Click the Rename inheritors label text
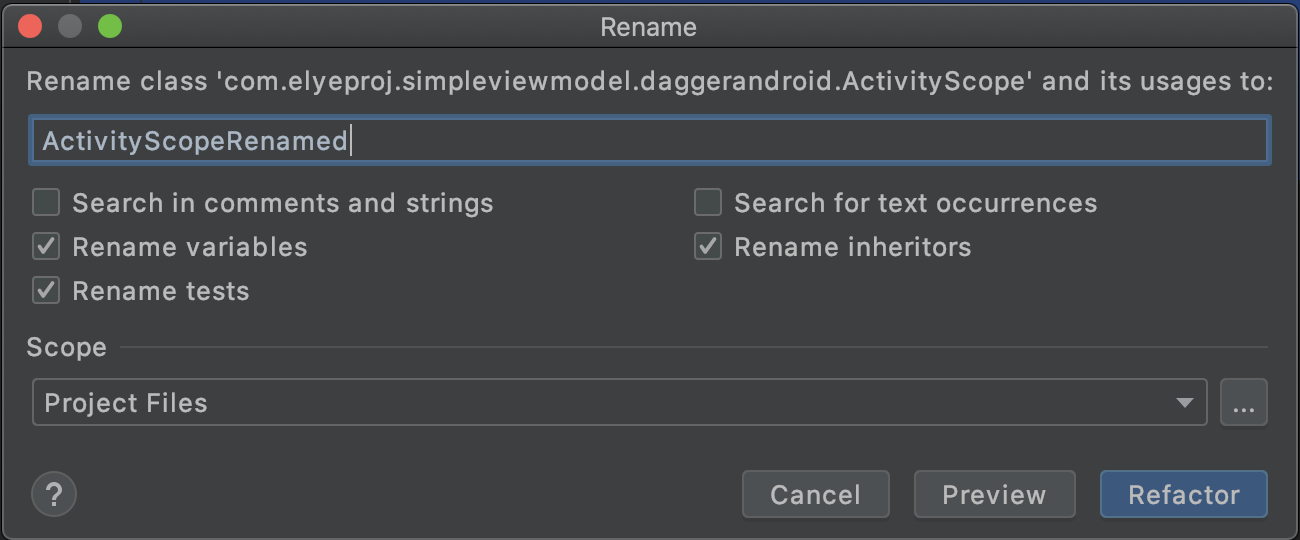1300x540 pixels. [x=853, y=247]
